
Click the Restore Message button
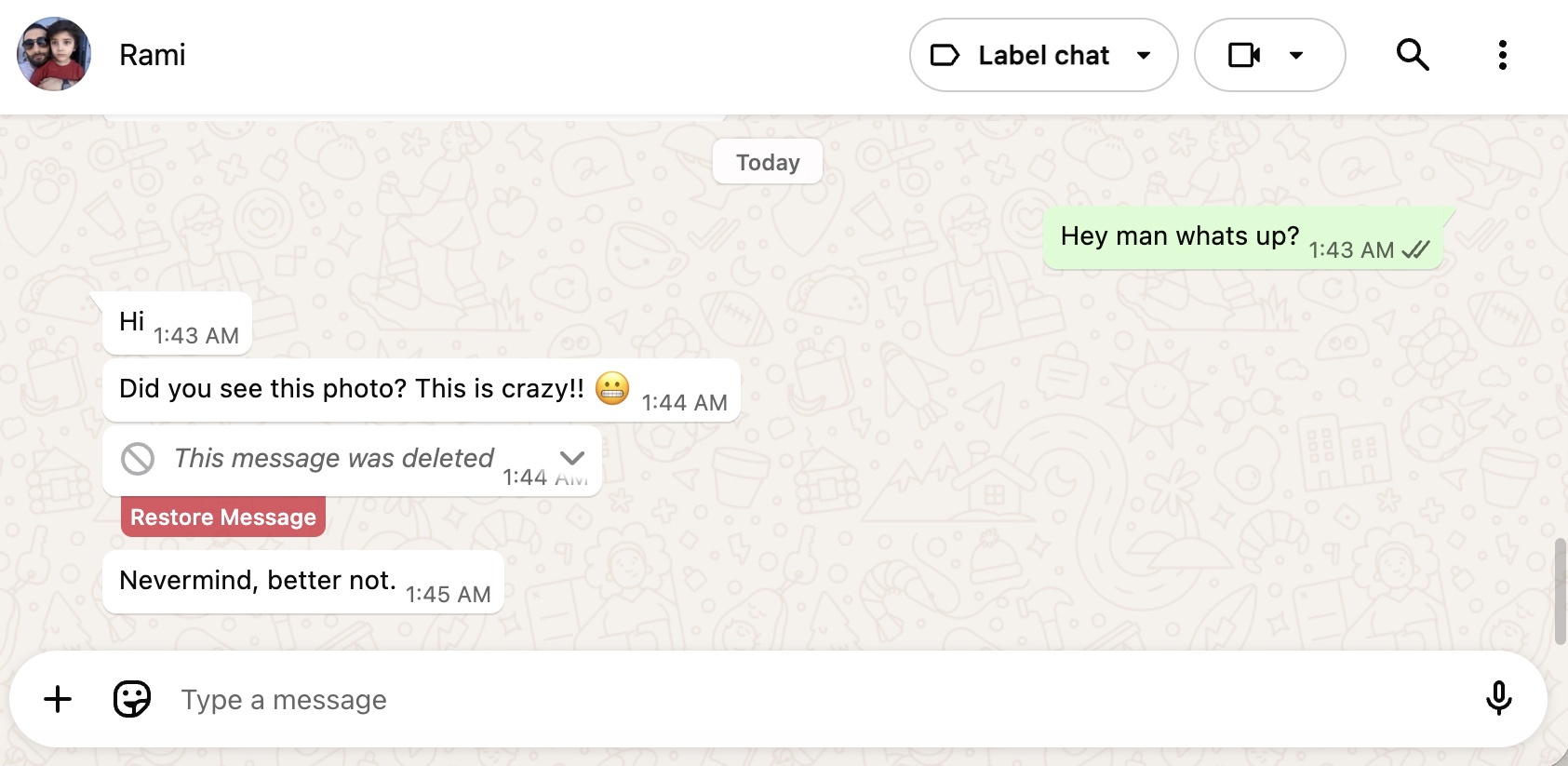[223, 517]
